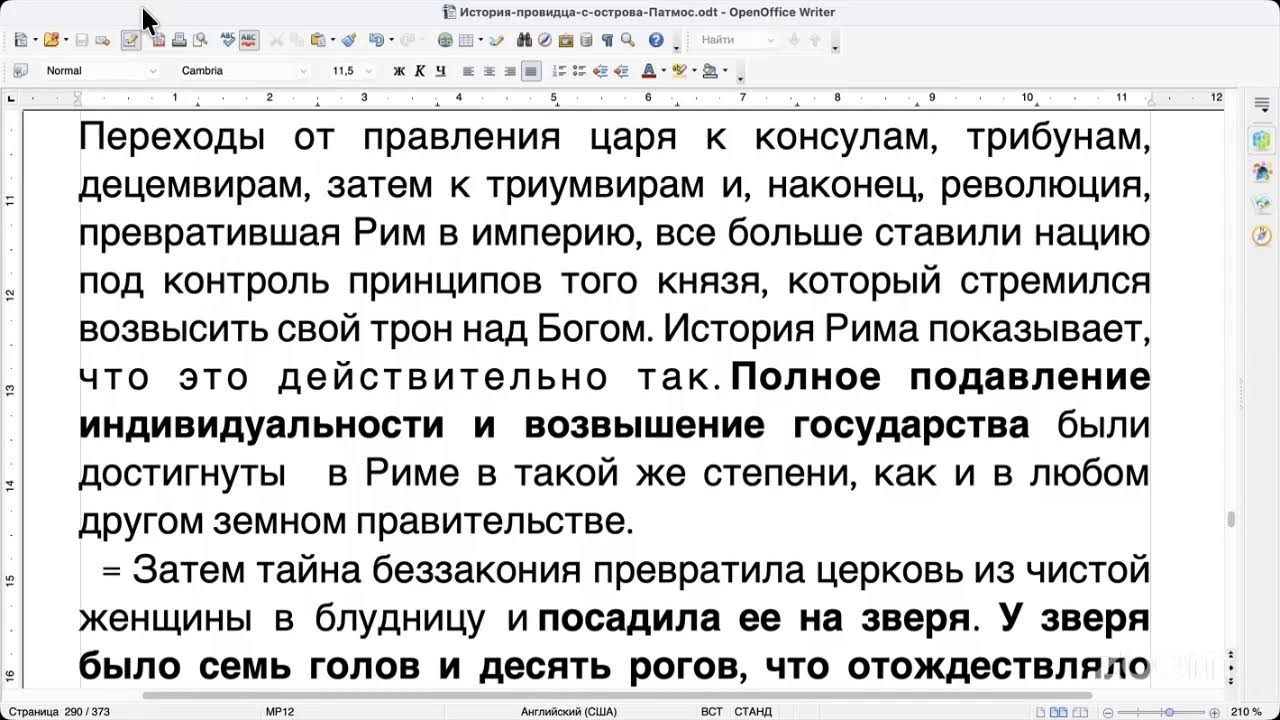Align paragraph left
Viewport: 1280px width, 720px height.
(x=468, y=71)
